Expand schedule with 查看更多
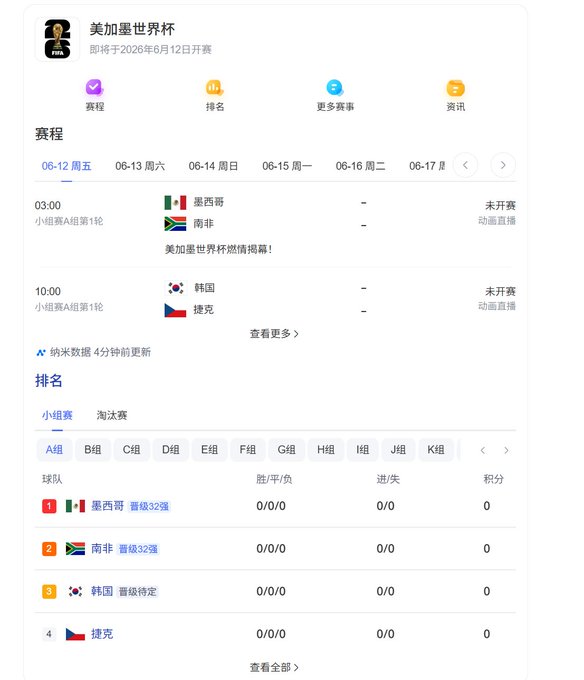The height and width of the screenshot is (680, 584). (274, 333)
